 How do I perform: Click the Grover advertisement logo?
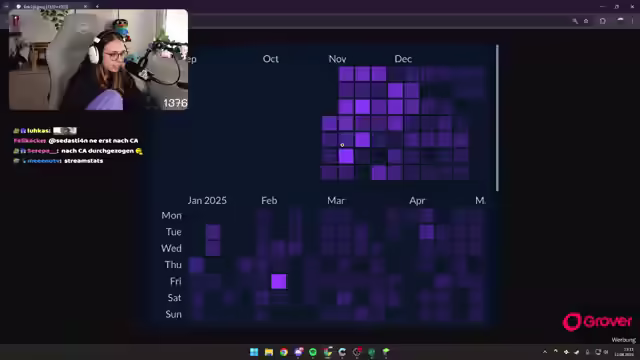[597, 322]
